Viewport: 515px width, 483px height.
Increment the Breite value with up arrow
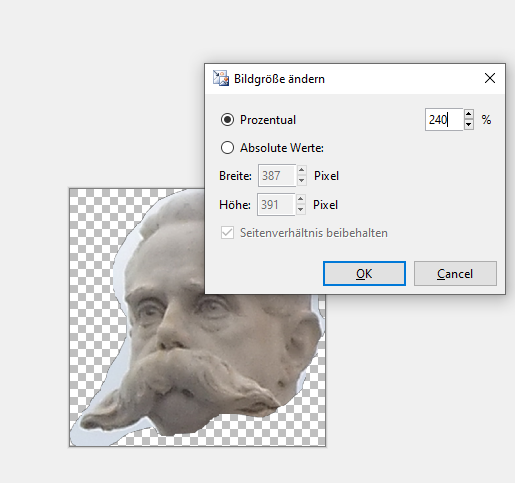pos(301,170)
